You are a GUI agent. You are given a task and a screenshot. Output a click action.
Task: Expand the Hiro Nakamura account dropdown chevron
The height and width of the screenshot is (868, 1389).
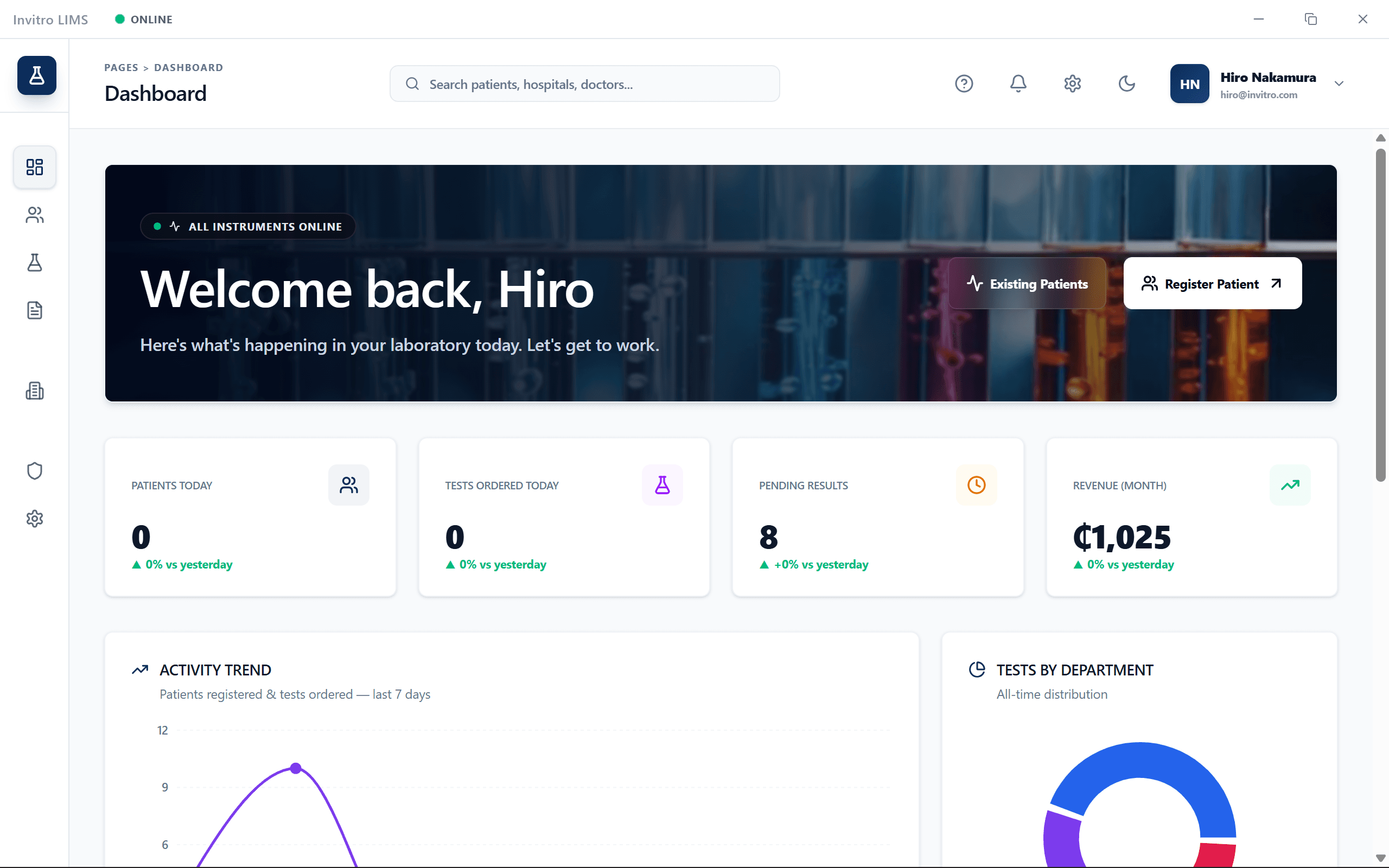click(1339, 84)
